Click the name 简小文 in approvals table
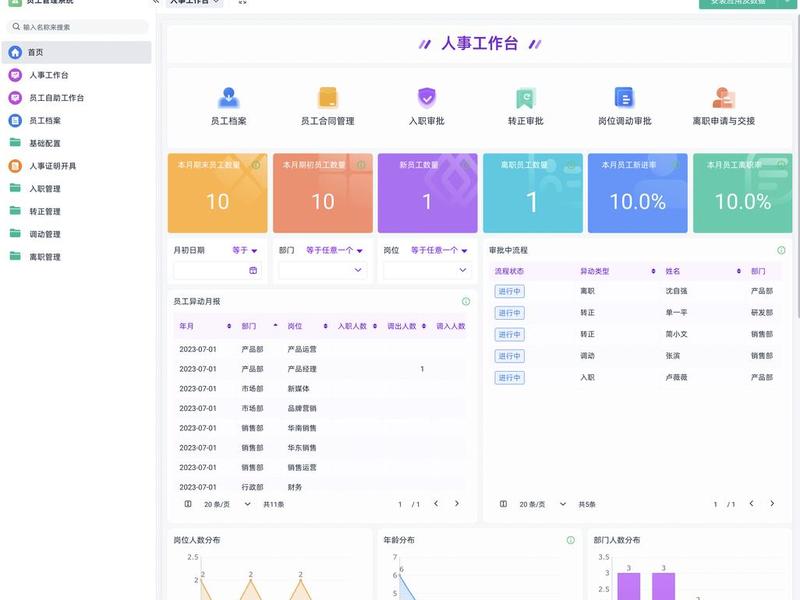Viewport: 800px width, 600px height. tap(676, 334)
